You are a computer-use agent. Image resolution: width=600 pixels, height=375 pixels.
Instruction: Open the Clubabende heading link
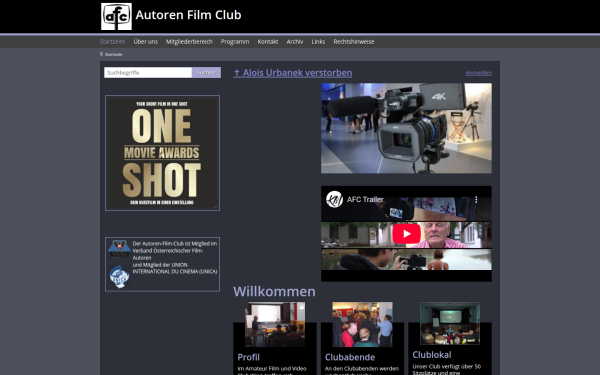tap(350, 357)
